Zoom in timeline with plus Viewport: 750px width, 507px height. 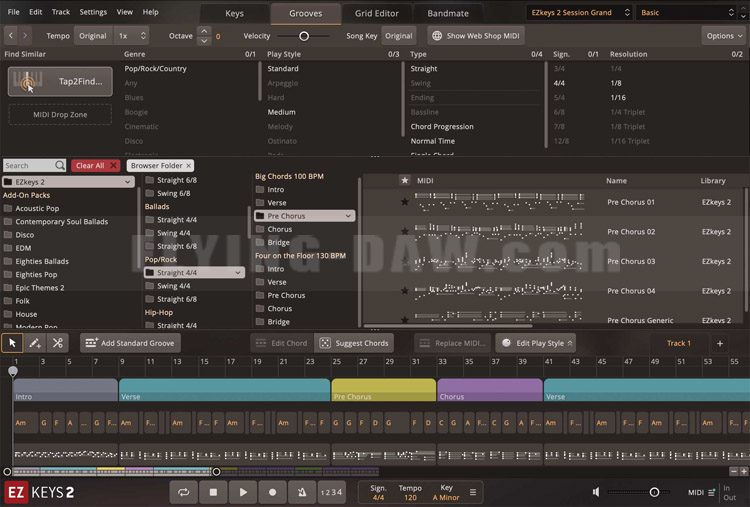coord(744,472)
